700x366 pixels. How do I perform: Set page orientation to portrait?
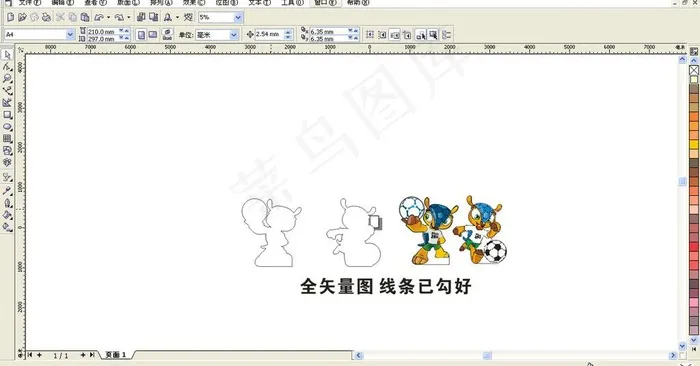tap(141, 34)
